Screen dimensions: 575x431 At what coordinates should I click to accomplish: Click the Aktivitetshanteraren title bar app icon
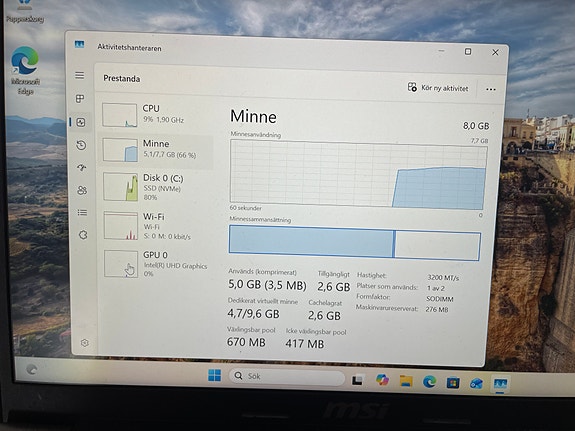click(79, 44)
